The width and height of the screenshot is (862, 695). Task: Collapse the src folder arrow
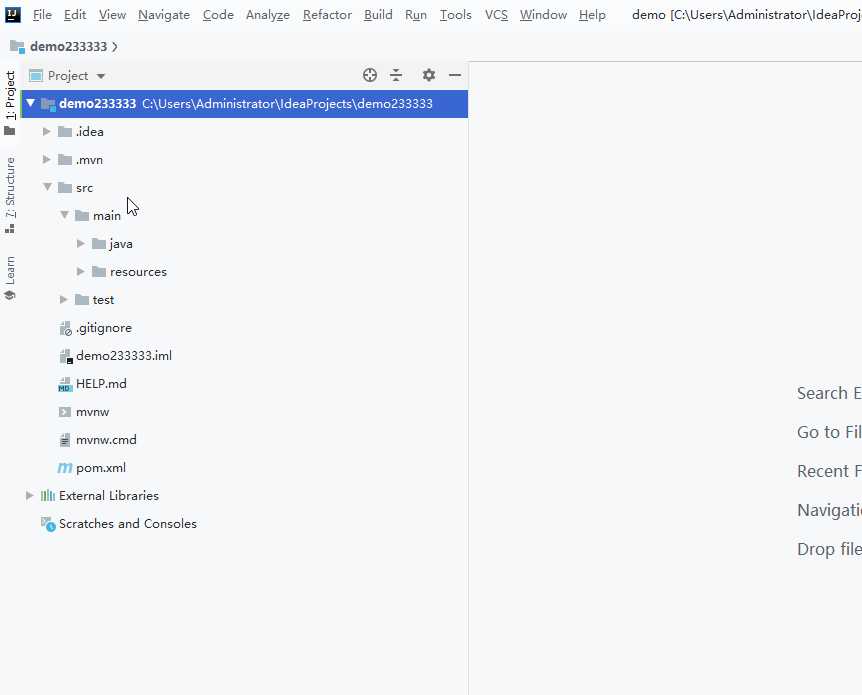tap(48, 187)
